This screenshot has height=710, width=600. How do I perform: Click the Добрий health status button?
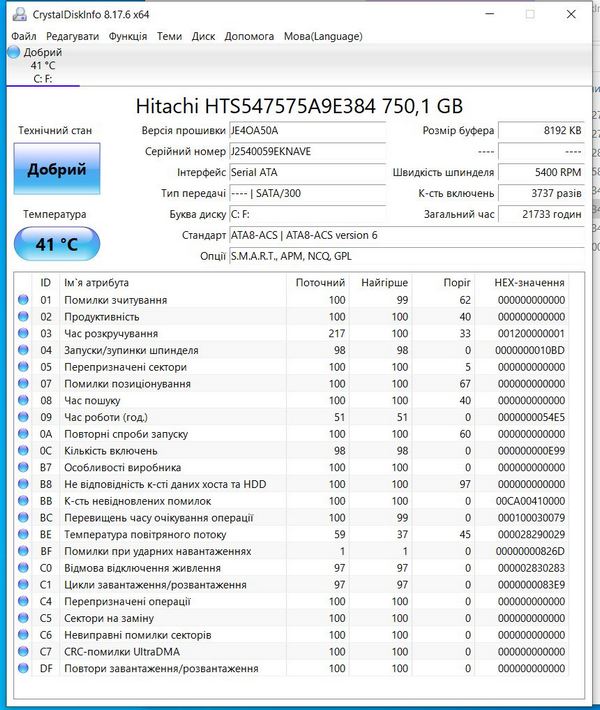point(56,169)
